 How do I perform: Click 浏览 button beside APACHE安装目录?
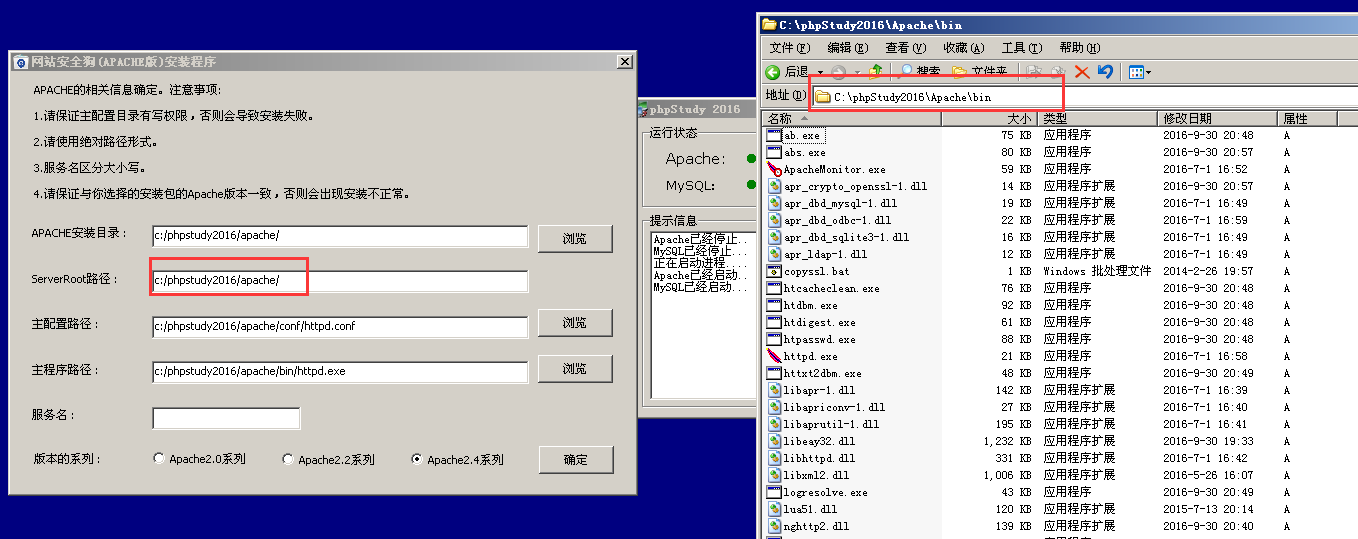[575, 238]
